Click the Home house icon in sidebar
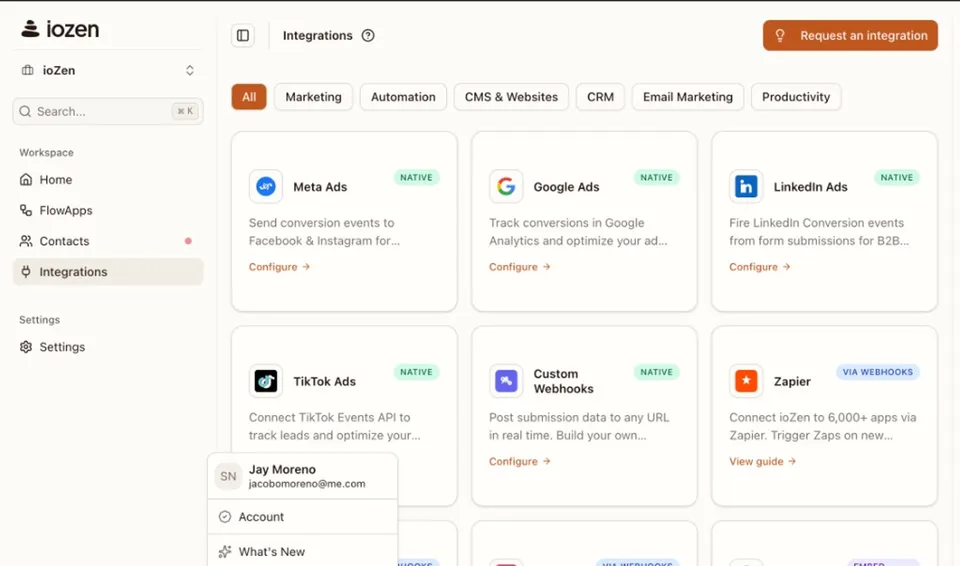 click(x=26, y=179)
